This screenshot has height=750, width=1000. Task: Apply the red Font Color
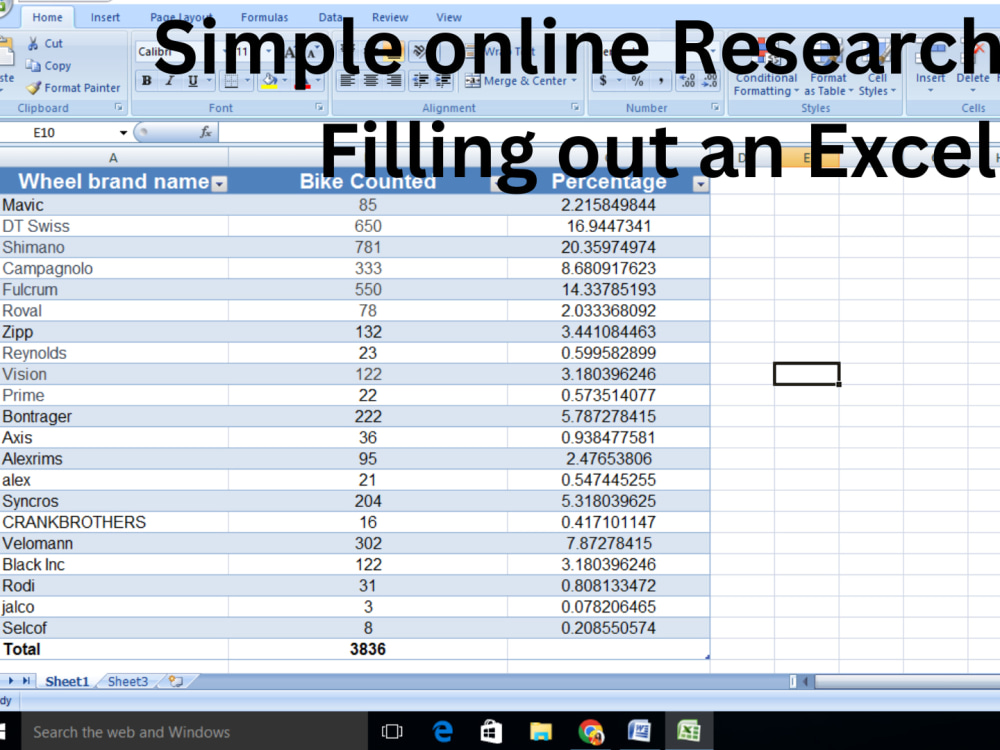pos(304,81)
